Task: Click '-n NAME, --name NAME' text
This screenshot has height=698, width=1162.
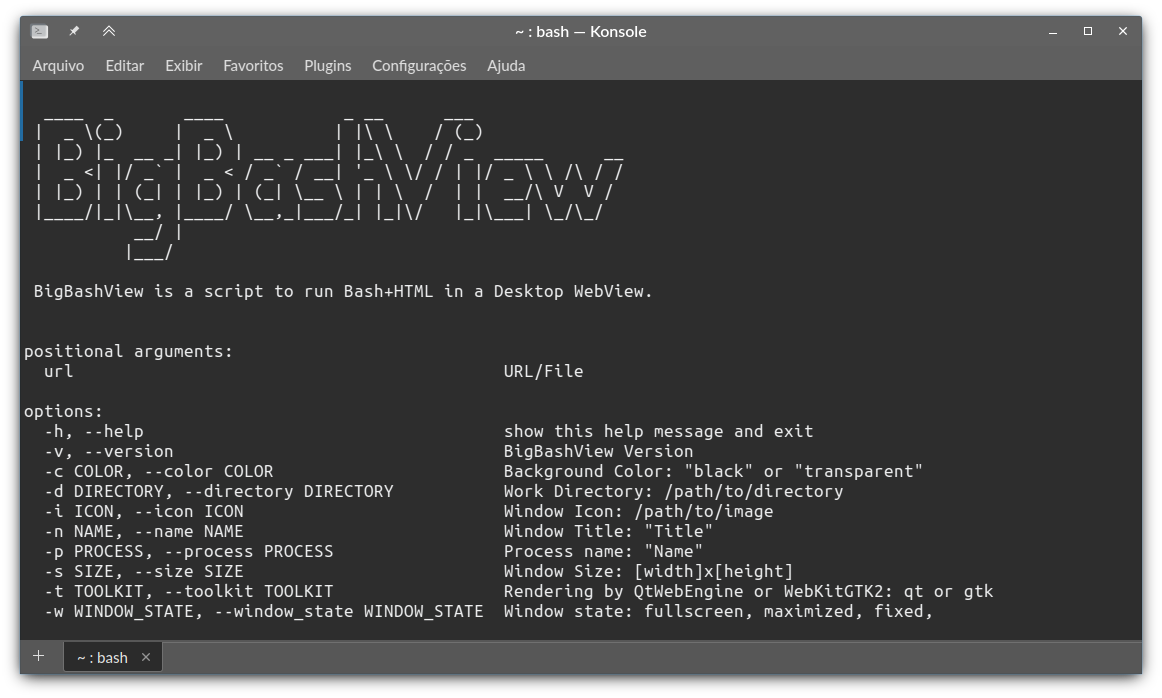Action: coord(144,531)
